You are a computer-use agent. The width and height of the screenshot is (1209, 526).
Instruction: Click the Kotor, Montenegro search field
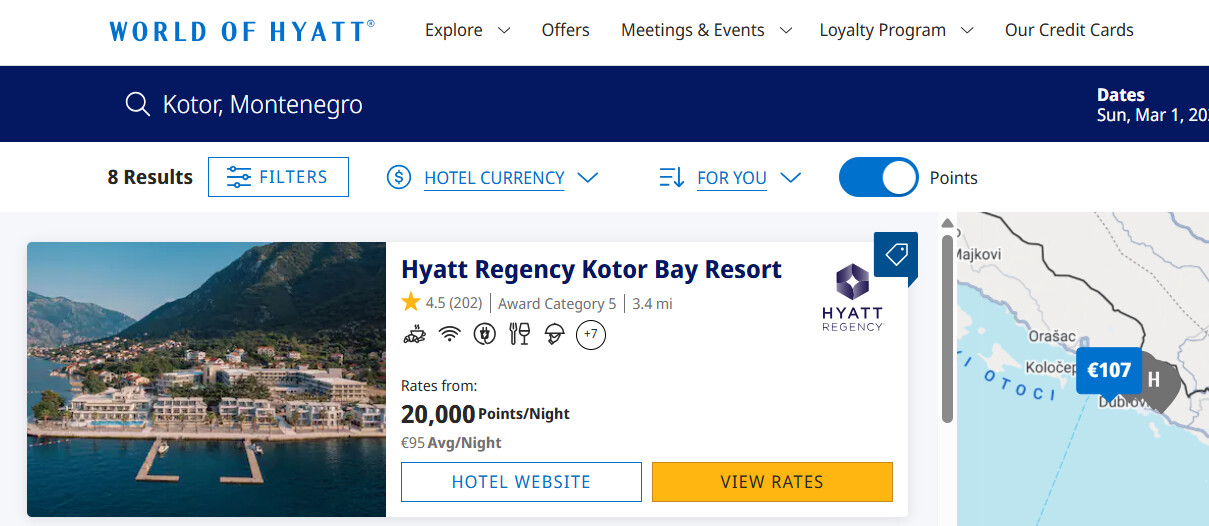click(x=262, y=104)
